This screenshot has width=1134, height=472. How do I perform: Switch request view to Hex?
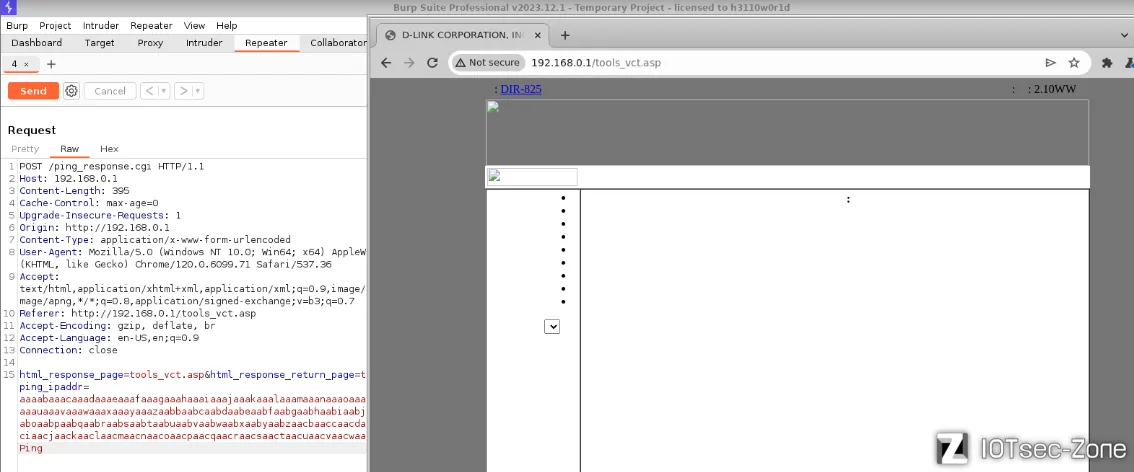tap(109, 149)
